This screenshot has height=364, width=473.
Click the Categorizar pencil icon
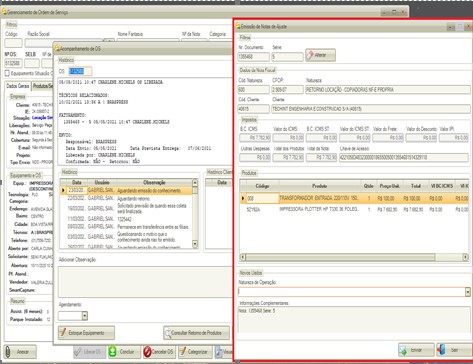point(183,351)
